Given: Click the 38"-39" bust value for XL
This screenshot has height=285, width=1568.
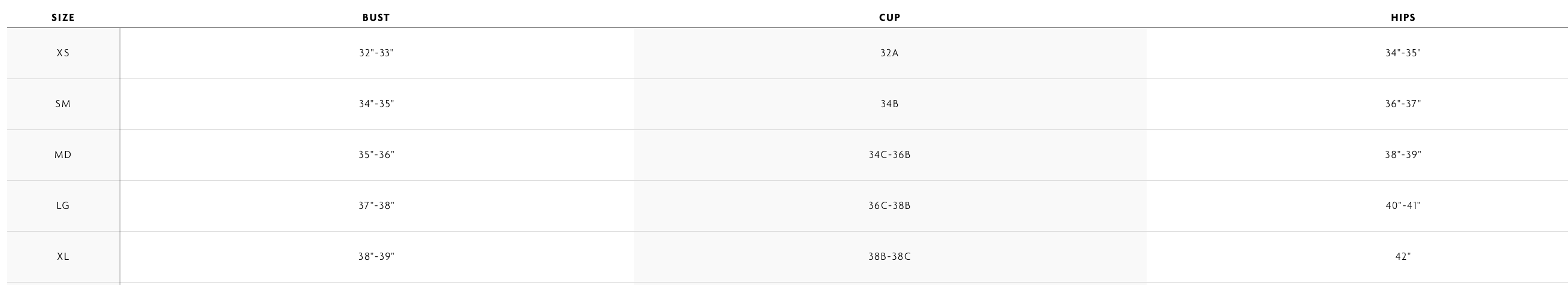Looking at the screenshot, I should [376, 256].
